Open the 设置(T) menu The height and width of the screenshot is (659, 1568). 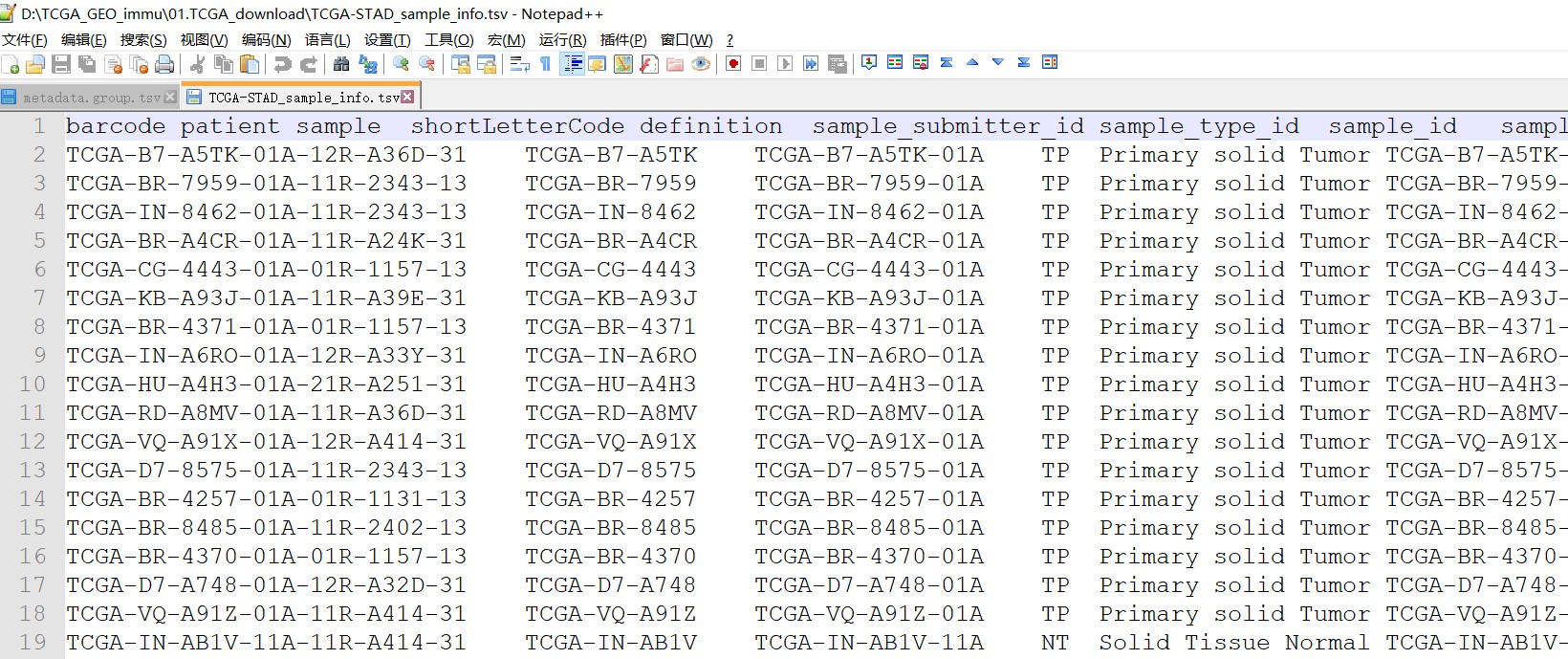point(387,39)
